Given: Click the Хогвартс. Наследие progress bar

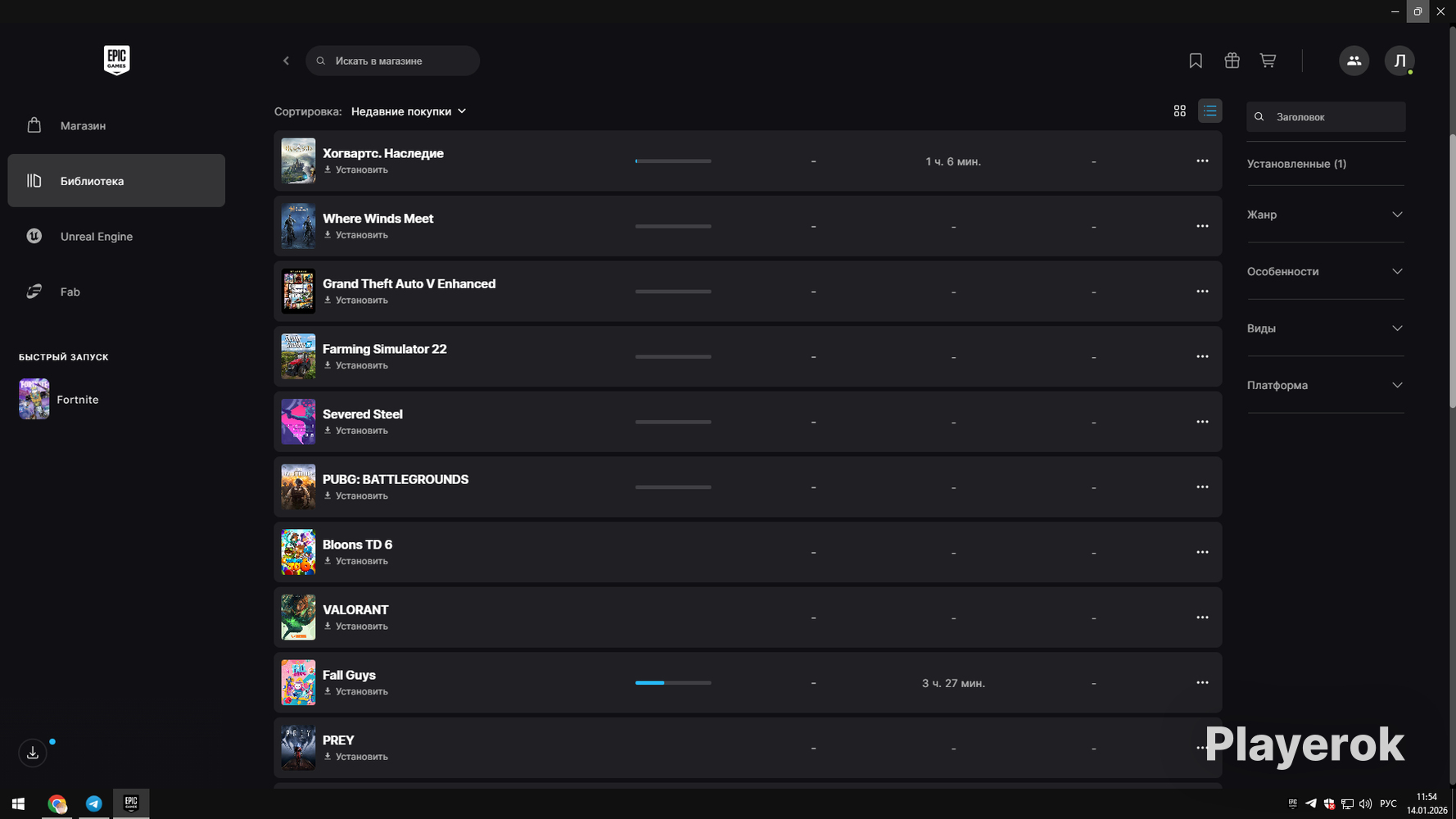Looking at the screenshot, I should pos(673,161).
